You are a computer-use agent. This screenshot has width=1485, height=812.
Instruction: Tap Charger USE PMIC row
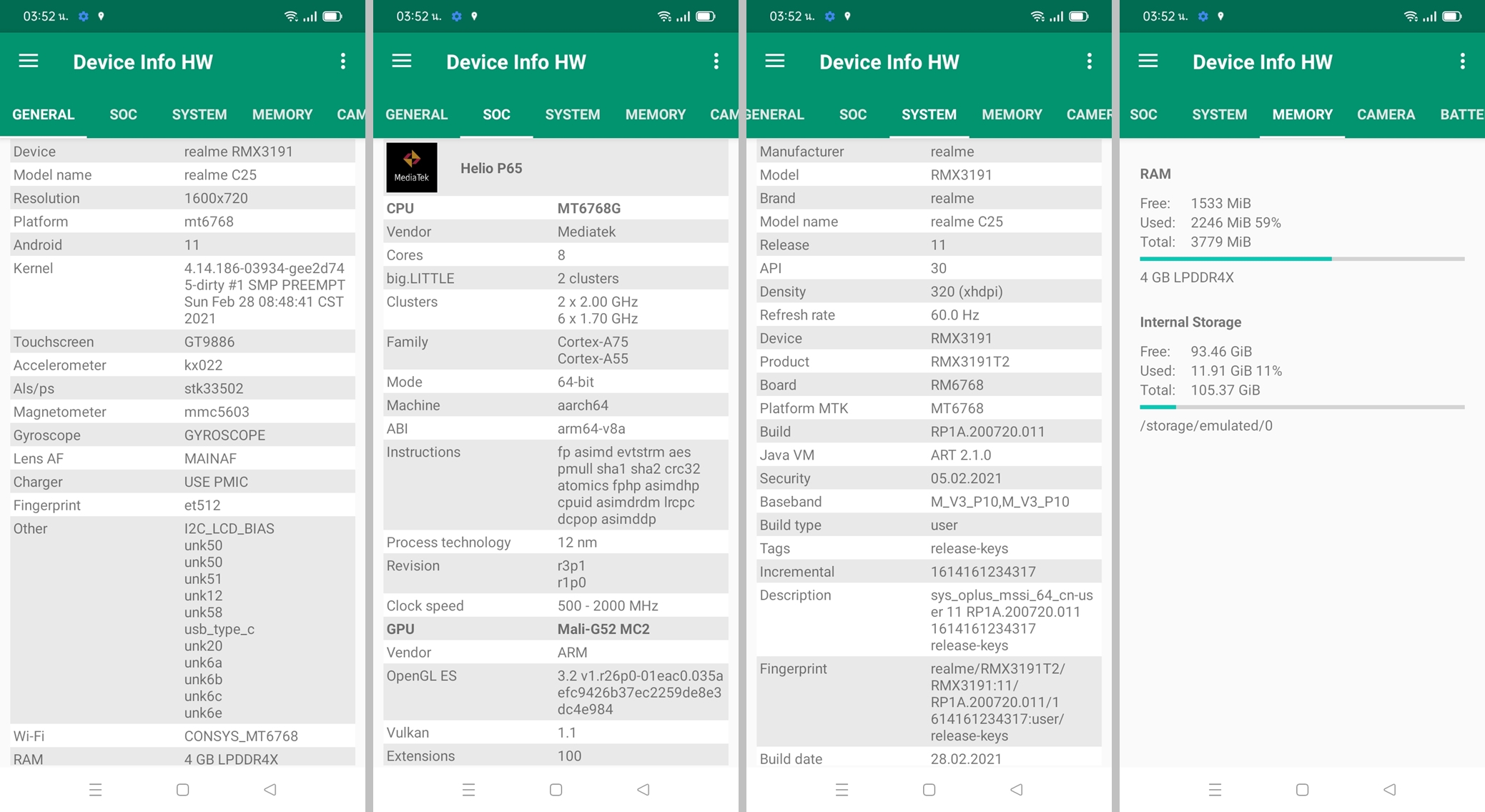point(183,482)
